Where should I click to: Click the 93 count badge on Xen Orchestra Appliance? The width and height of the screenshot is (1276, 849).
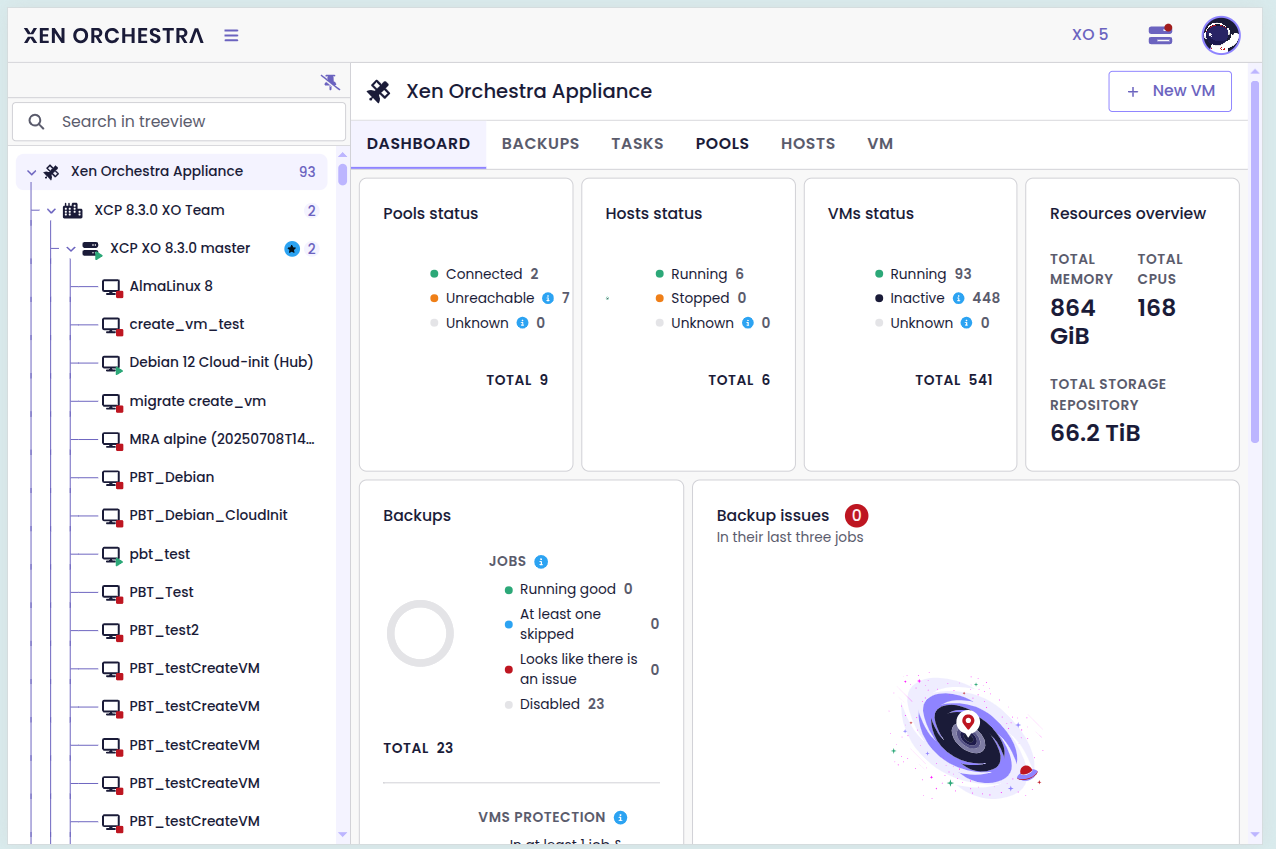click(307, 172)
